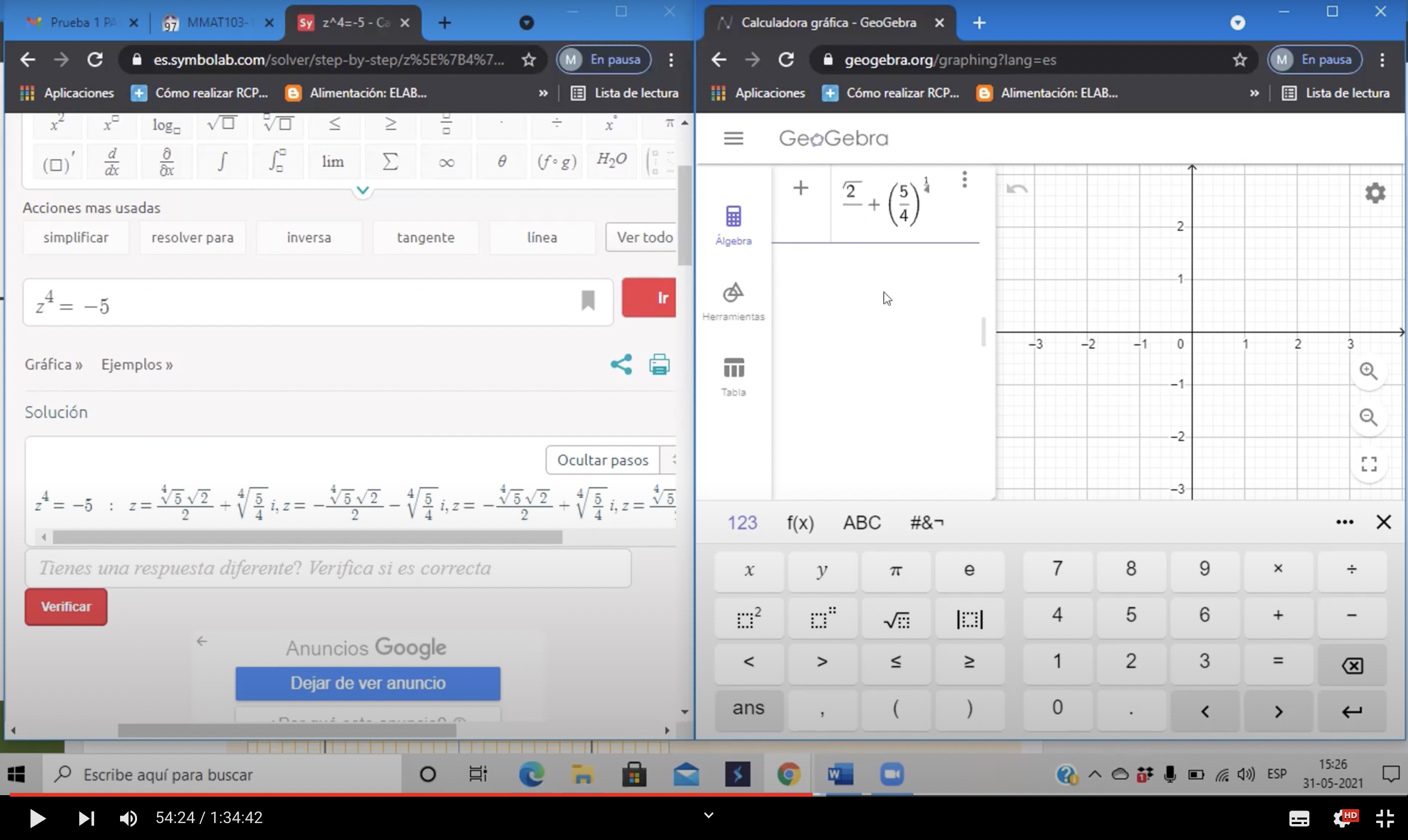This screenshot has width=1408, height=840.
Task: Mute the video volume
Action: pos(129,818)
